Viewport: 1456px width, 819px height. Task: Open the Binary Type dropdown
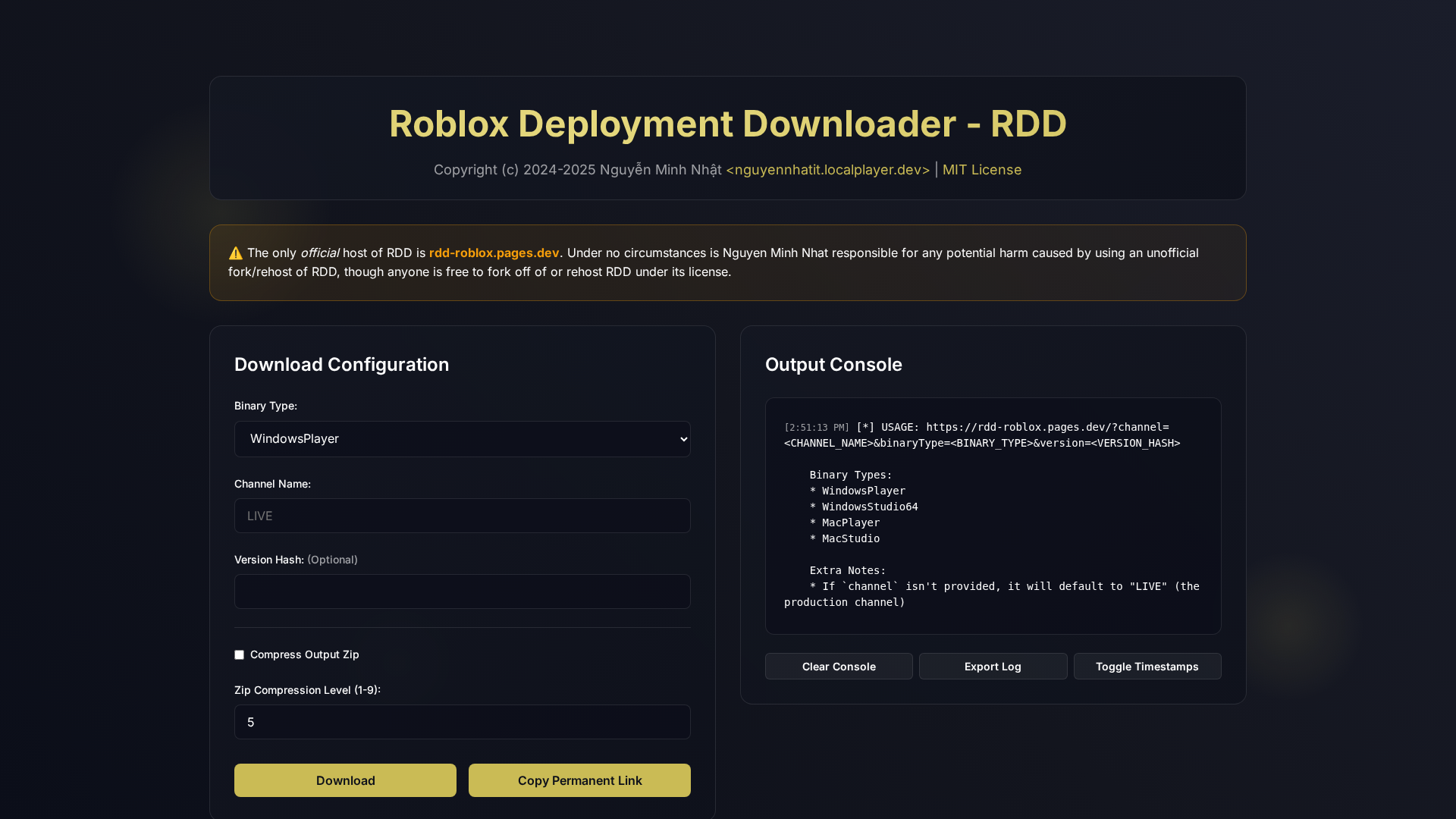click(462, 439)
